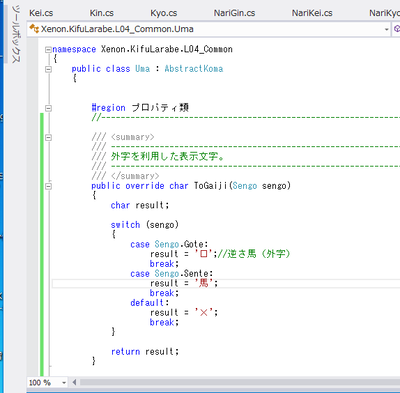The width and height of the screenshot is (400, 393).
Task: Collapse the ToGaiji method outline
Action: tap(48, 186)
